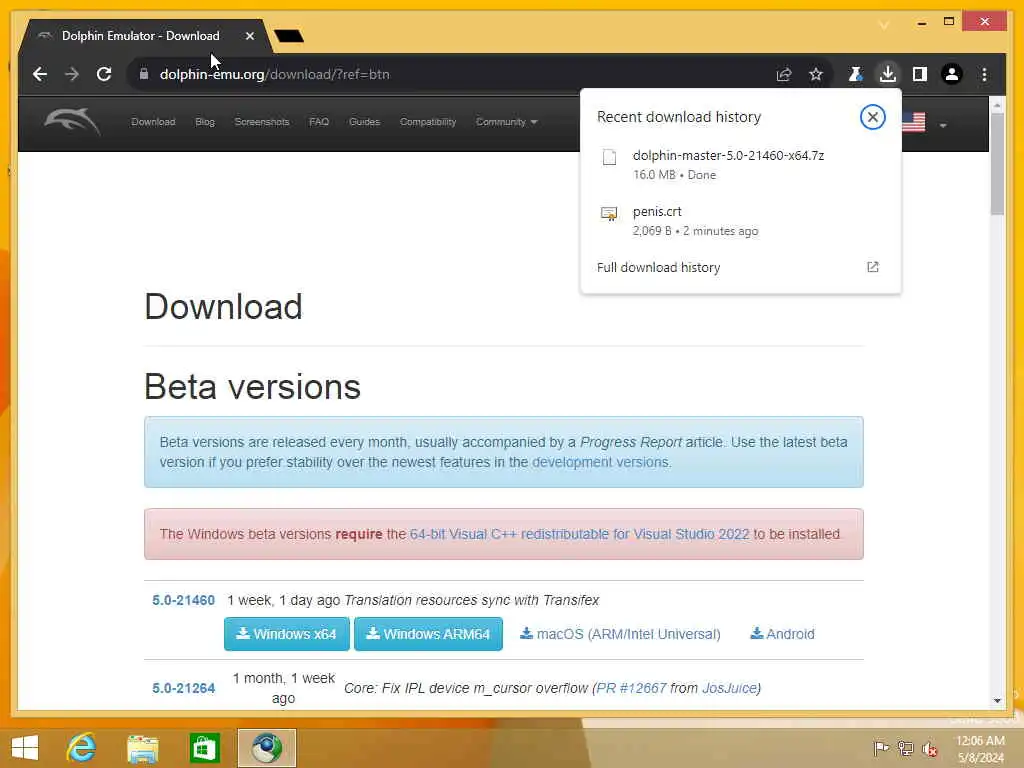This screenshot has height=768, width=1024.
Task: Open the Blog nav item
Action: click(x=204, y=122)
